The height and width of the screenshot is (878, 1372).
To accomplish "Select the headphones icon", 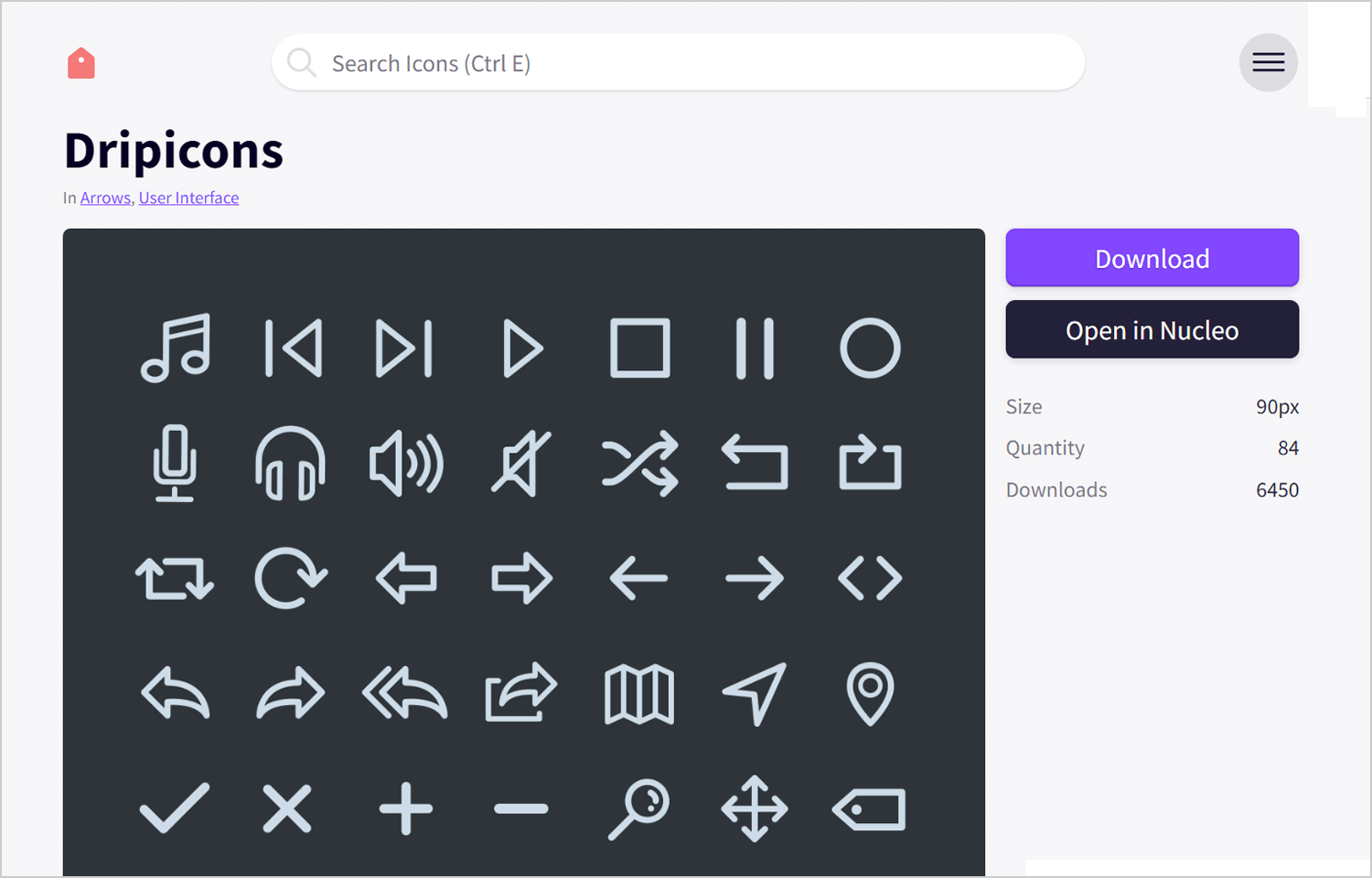I will pos(290,464).
